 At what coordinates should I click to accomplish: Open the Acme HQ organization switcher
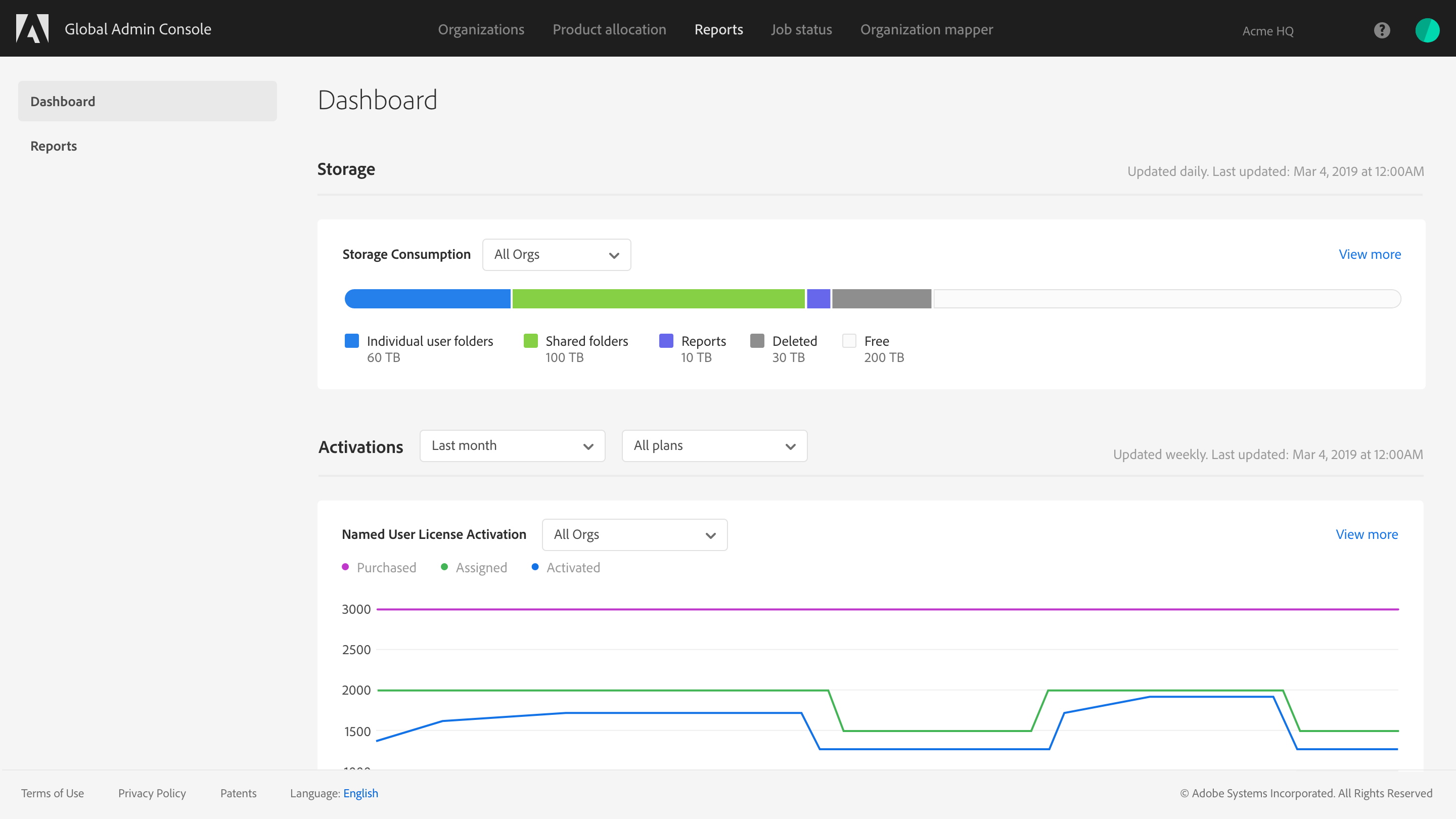point(1267,31)
